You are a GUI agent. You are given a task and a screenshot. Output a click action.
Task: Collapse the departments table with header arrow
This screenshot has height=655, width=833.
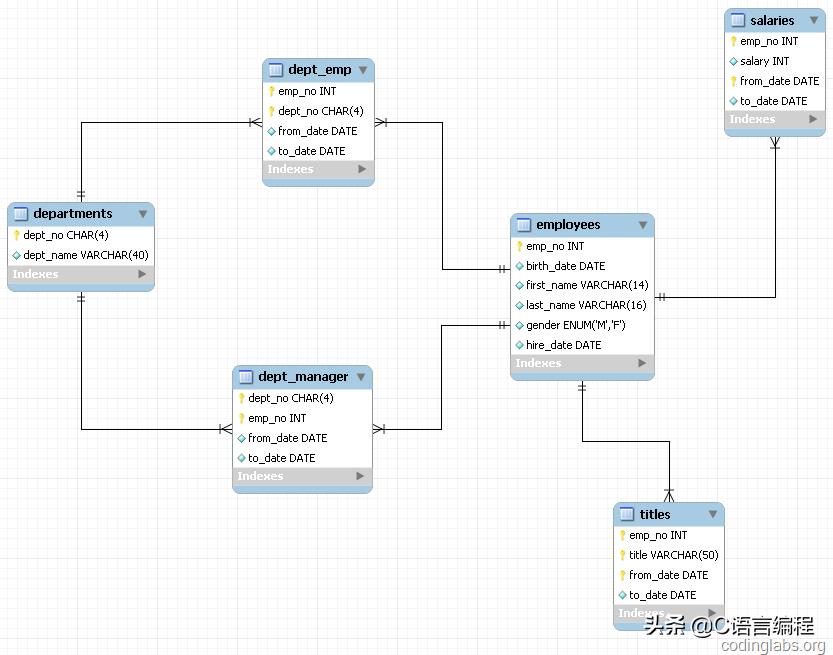(143, 214)
